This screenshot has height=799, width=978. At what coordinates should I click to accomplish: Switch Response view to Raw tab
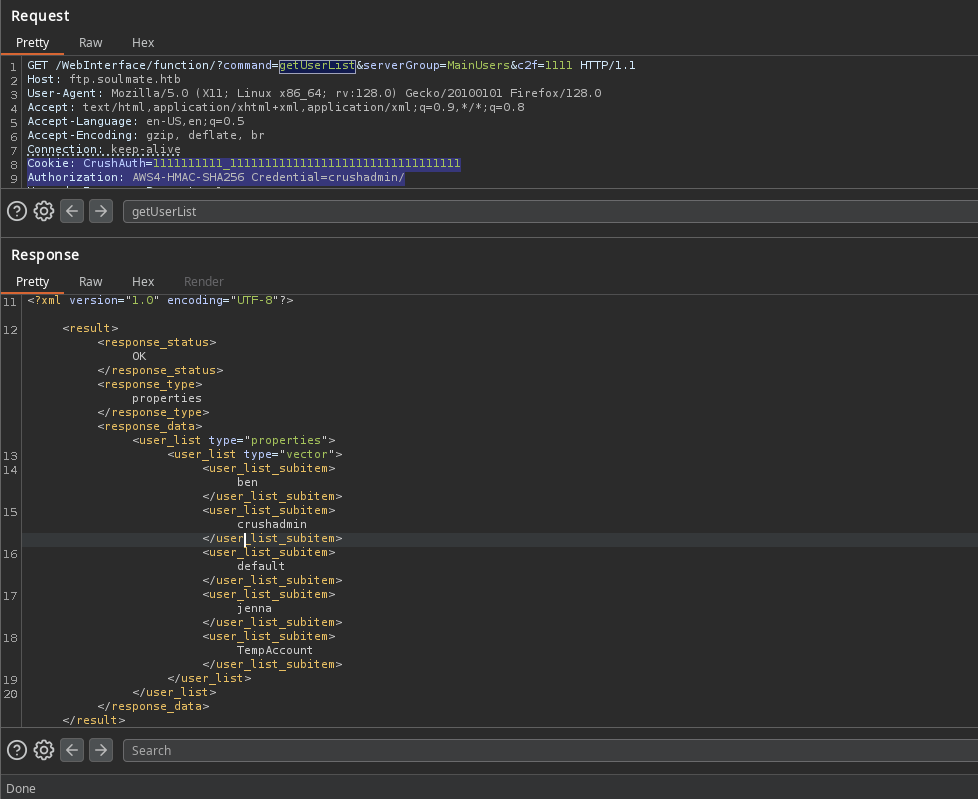coord(91,282)
